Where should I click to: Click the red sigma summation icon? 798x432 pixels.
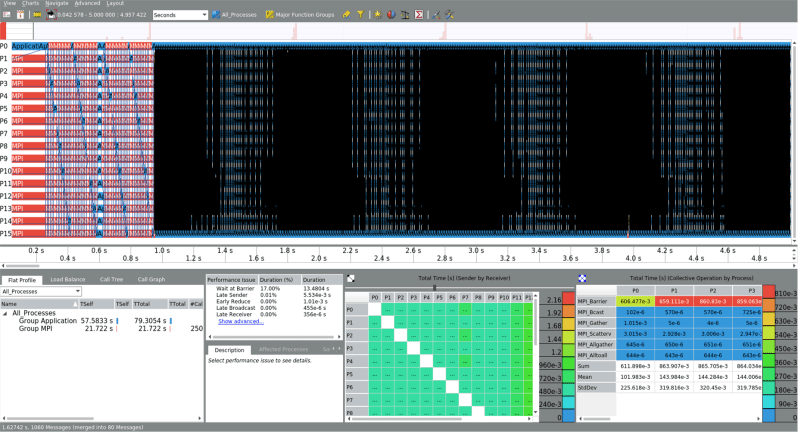pos(419,15)
